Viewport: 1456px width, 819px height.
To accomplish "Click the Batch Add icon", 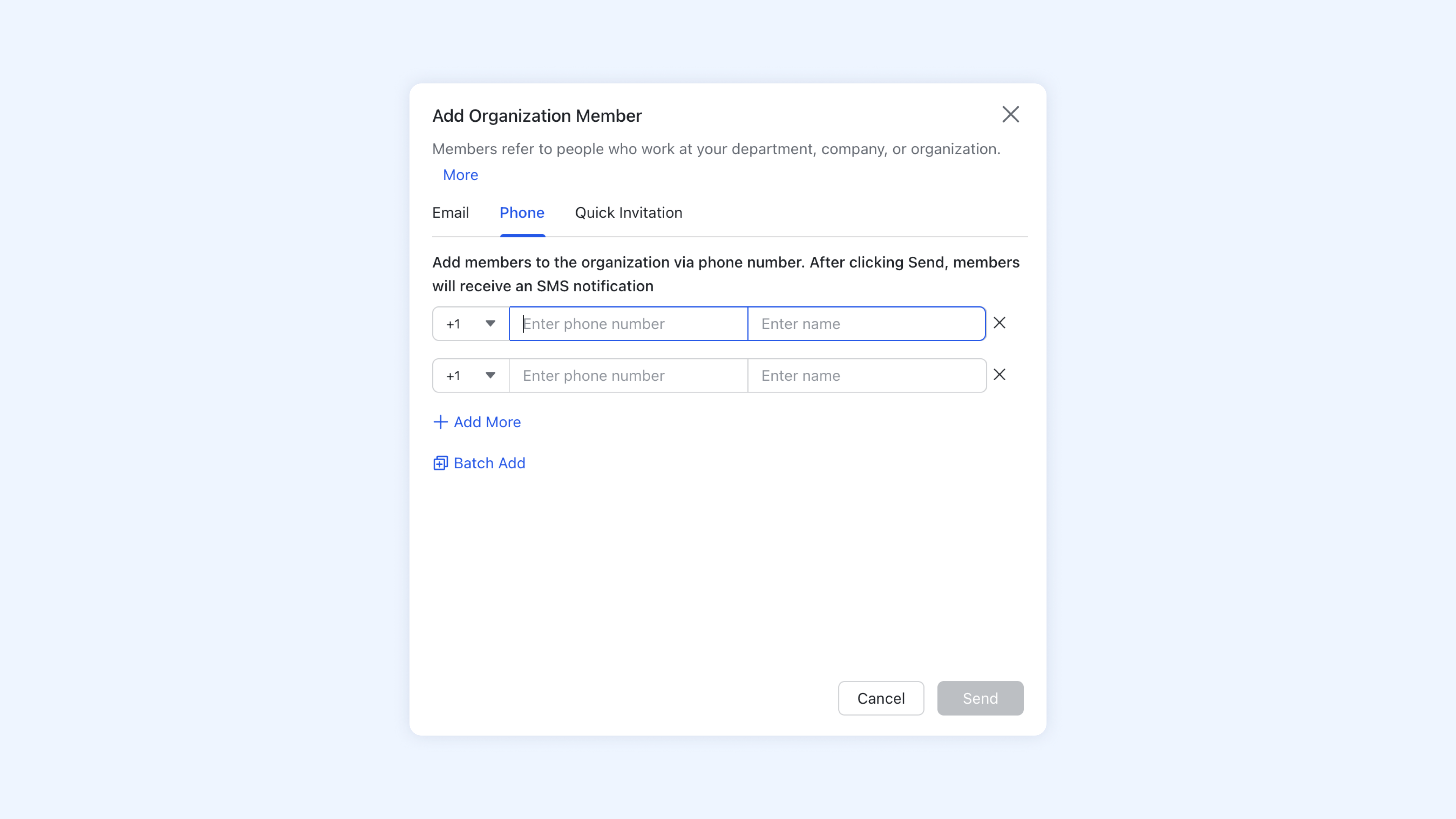I will [440, 462].
